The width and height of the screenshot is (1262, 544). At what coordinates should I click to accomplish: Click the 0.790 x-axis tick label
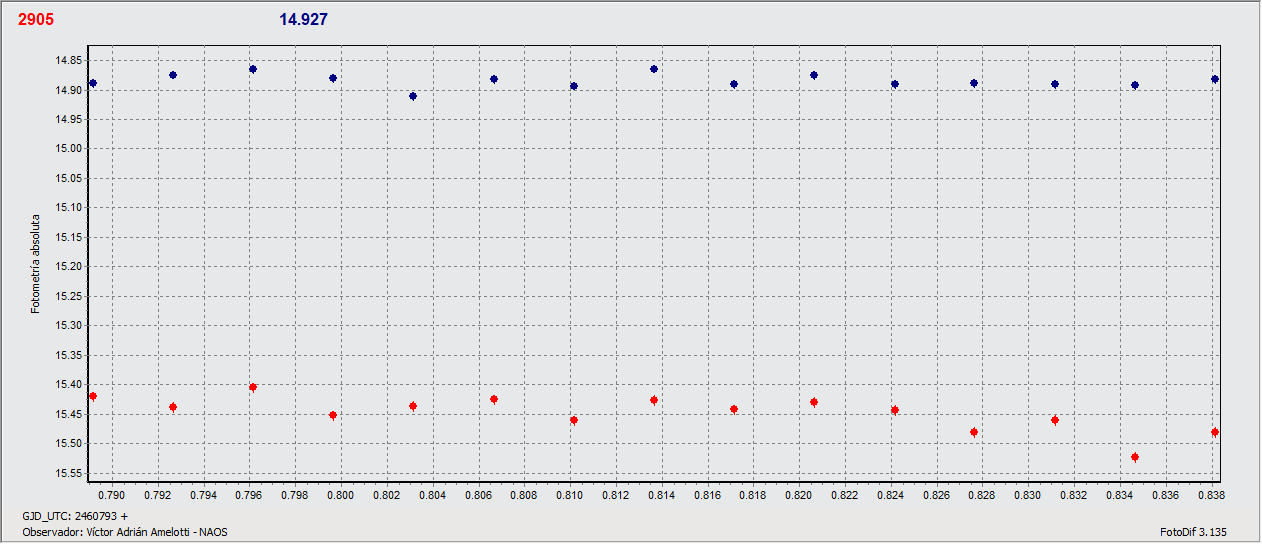coord(112,495)
